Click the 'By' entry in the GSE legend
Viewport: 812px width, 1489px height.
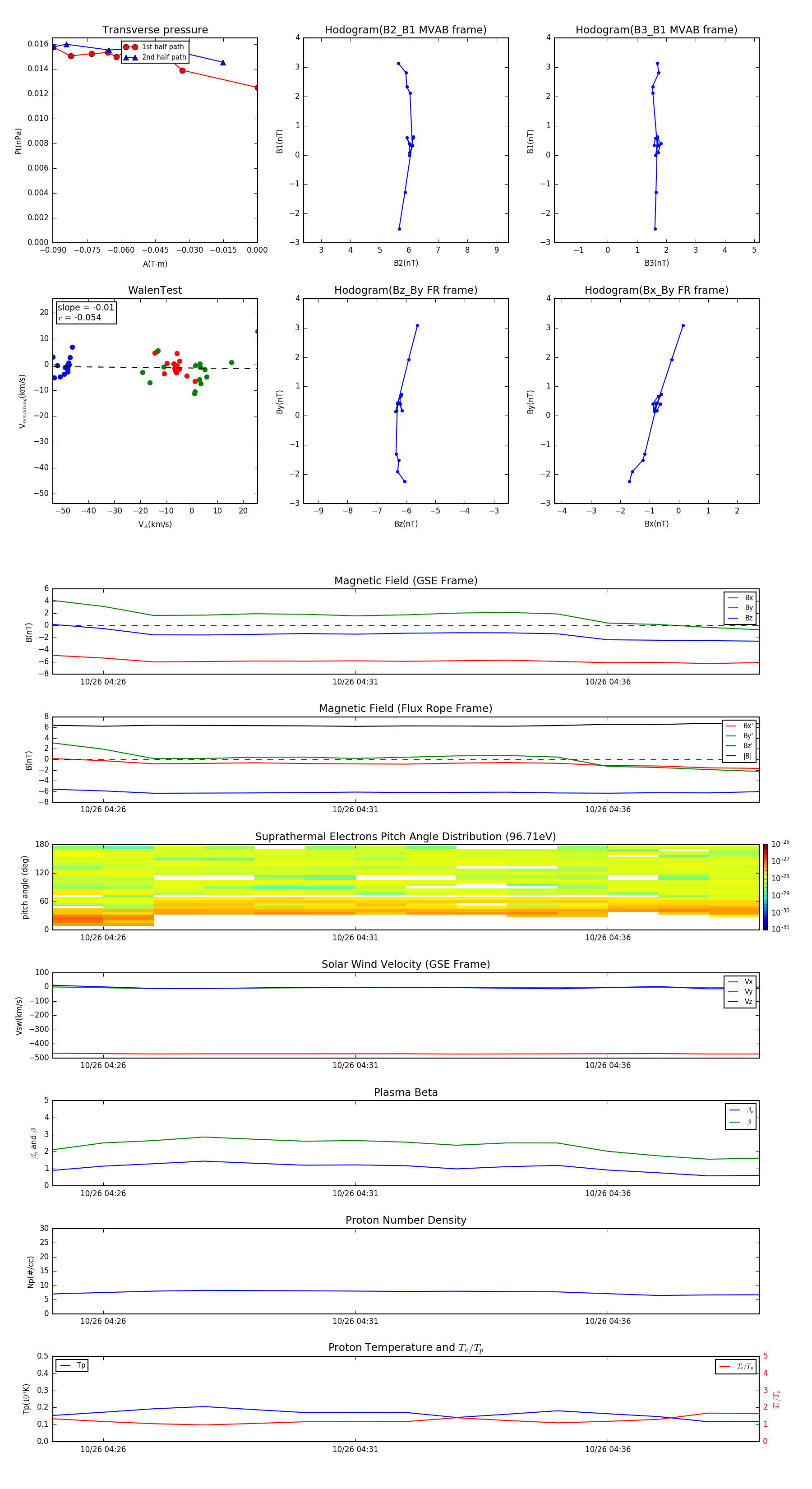click(740, 607)
